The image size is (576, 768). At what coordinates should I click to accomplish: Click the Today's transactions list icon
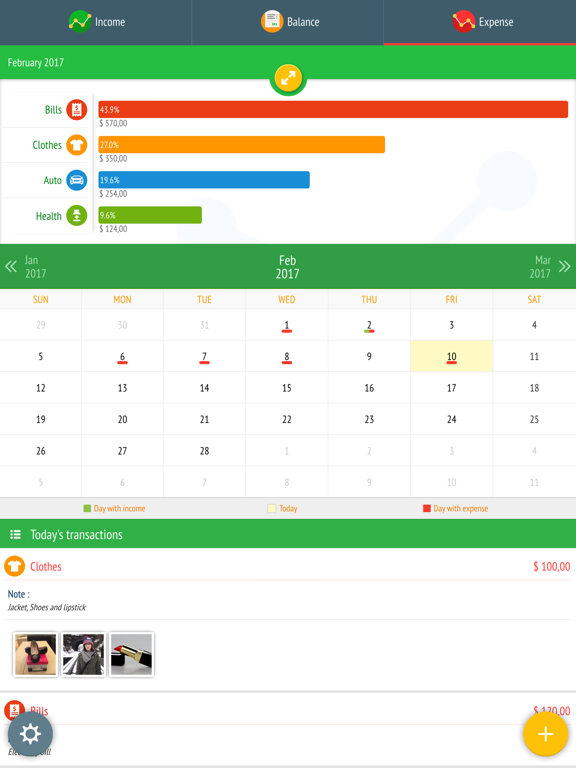[x=16, y=534]
